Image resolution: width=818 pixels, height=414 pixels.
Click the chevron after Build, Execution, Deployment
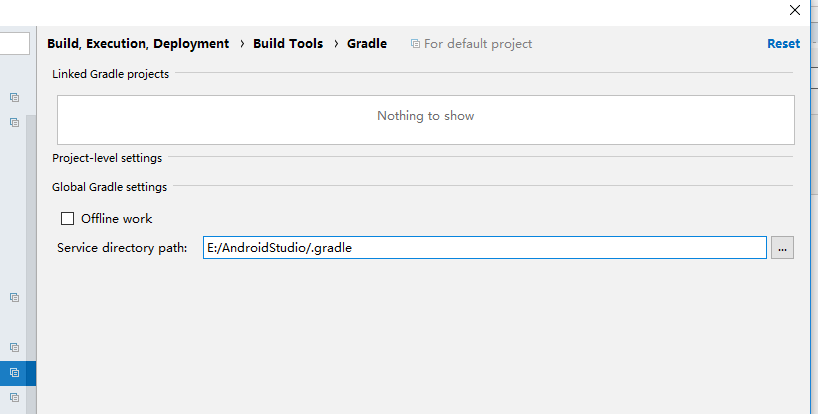point(242,44)
